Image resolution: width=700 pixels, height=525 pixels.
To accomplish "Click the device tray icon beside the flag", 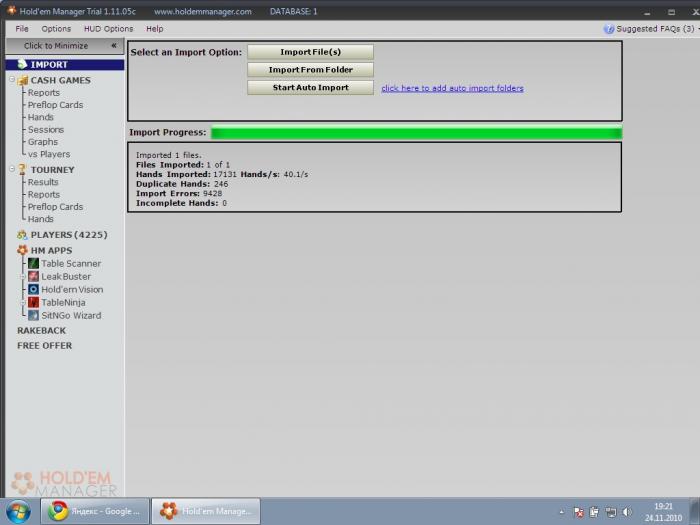I will (x=594, y=512).
